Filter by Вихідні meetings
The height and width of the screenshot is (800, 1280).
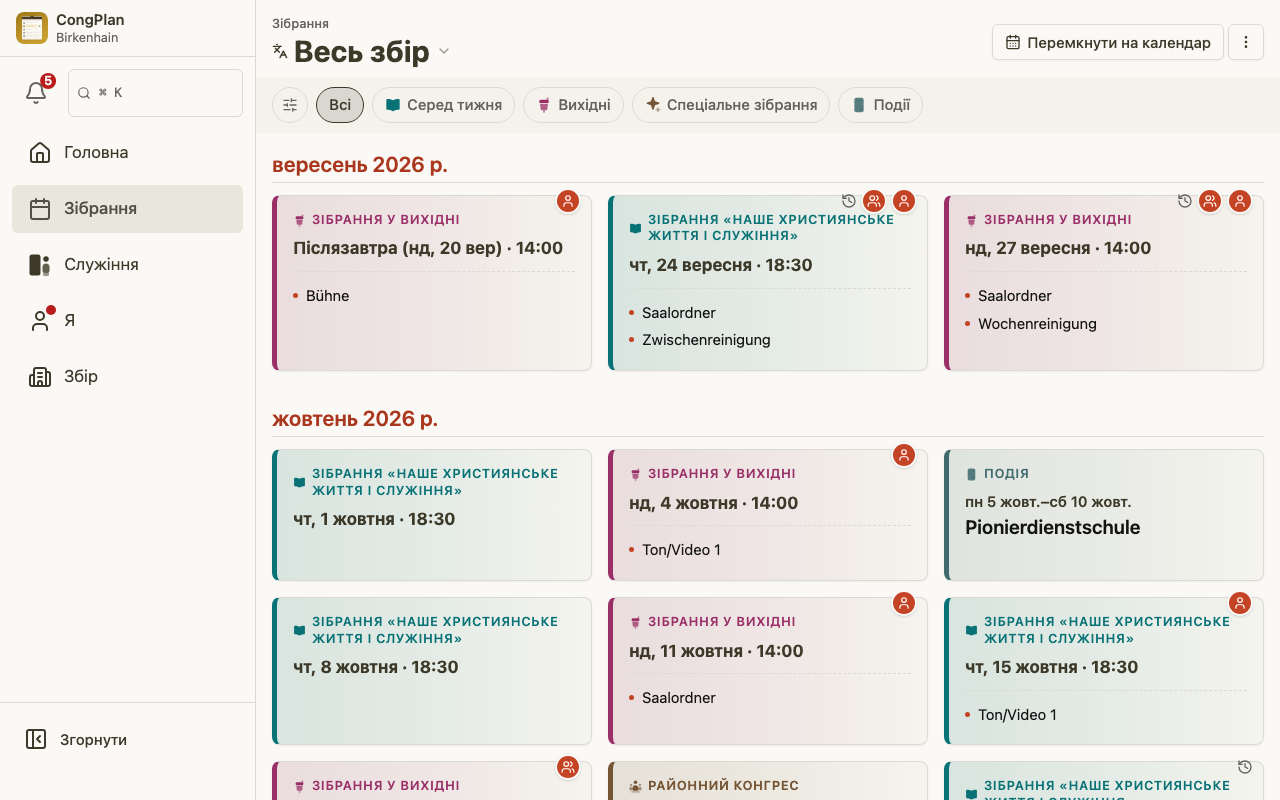pyautogui.click(x=573, y=105)
